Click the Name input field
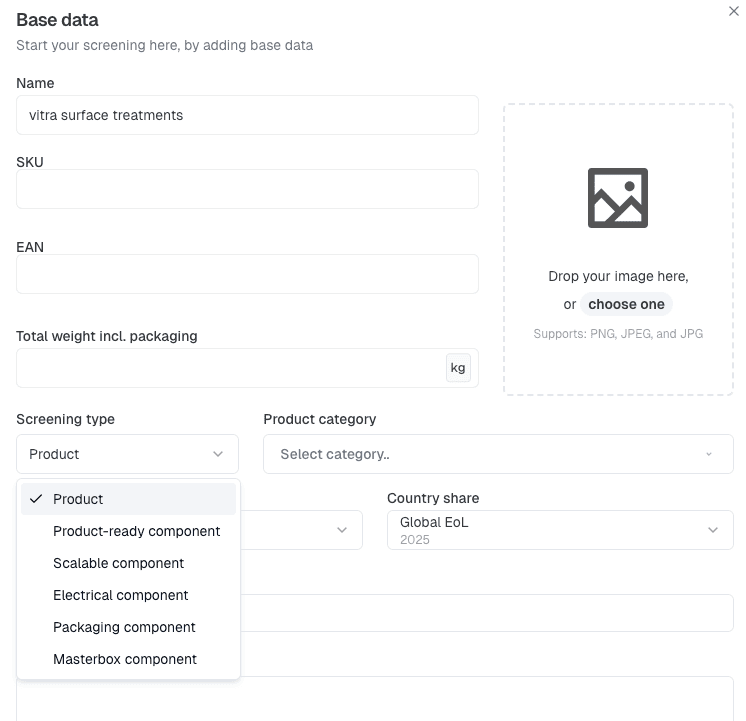The image size is (746, 721). tap(247, 115)
